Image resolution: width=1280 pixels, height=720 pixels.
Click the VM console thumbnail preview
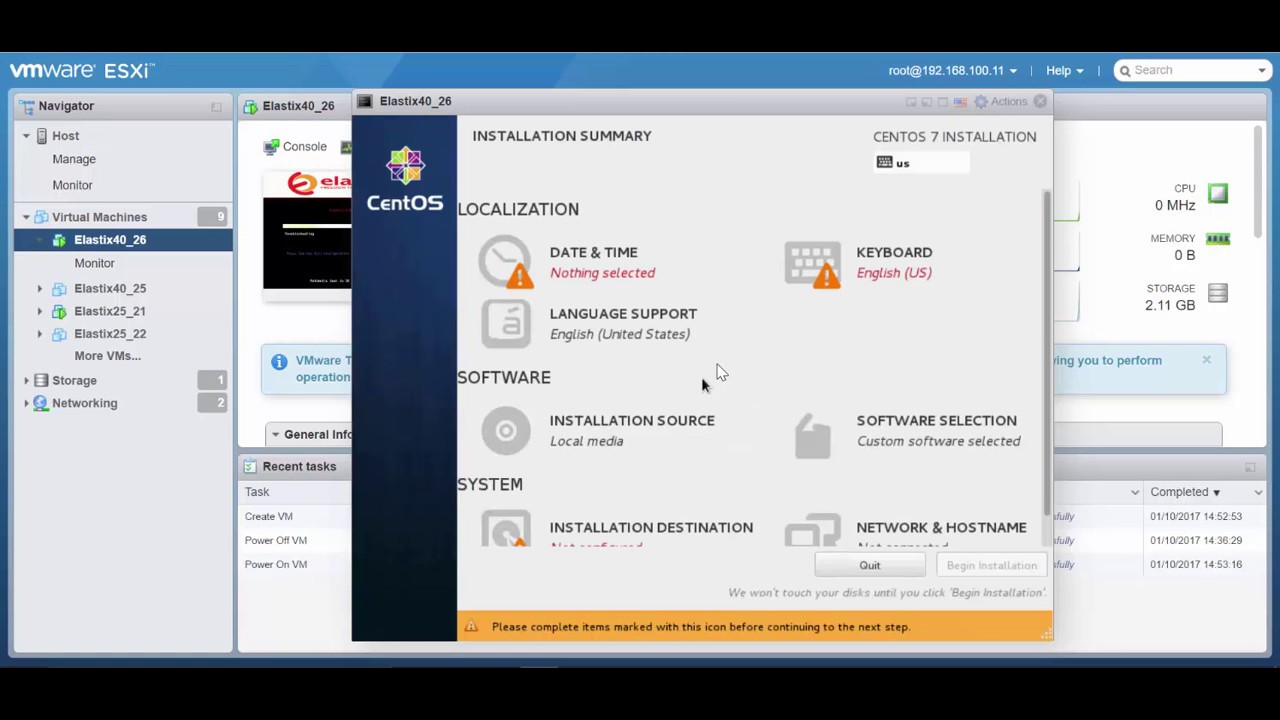coord(307,230)
